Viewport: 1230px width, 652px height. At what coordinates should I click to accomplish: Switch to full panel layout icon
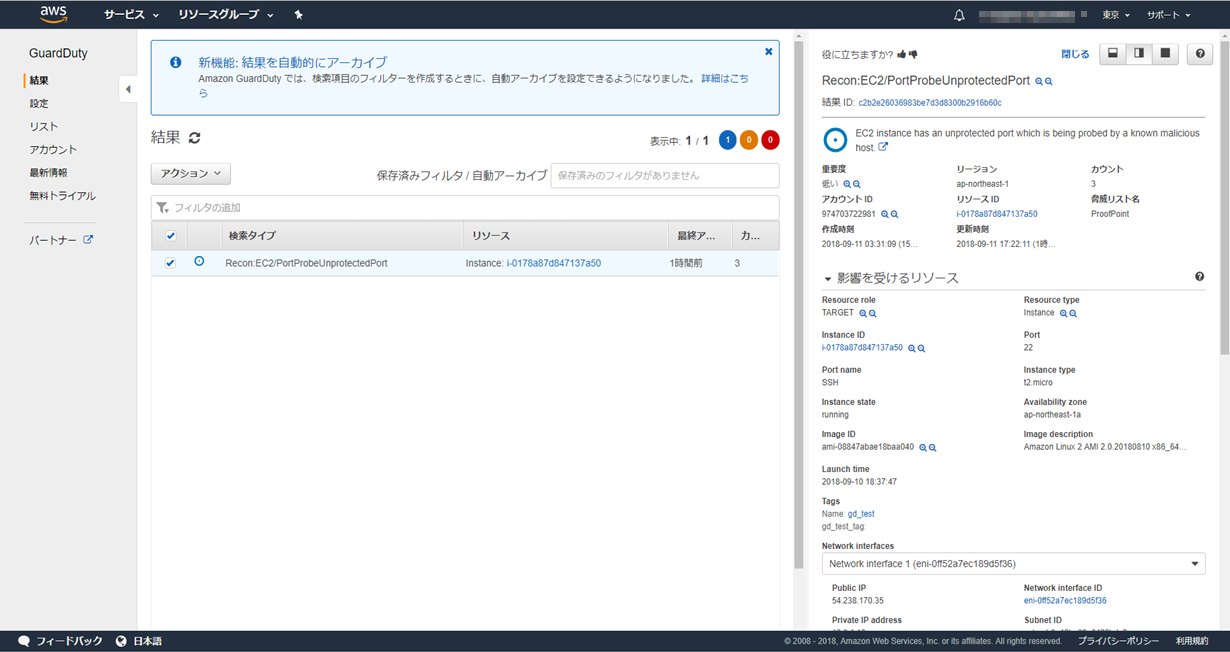[1164, 54]
